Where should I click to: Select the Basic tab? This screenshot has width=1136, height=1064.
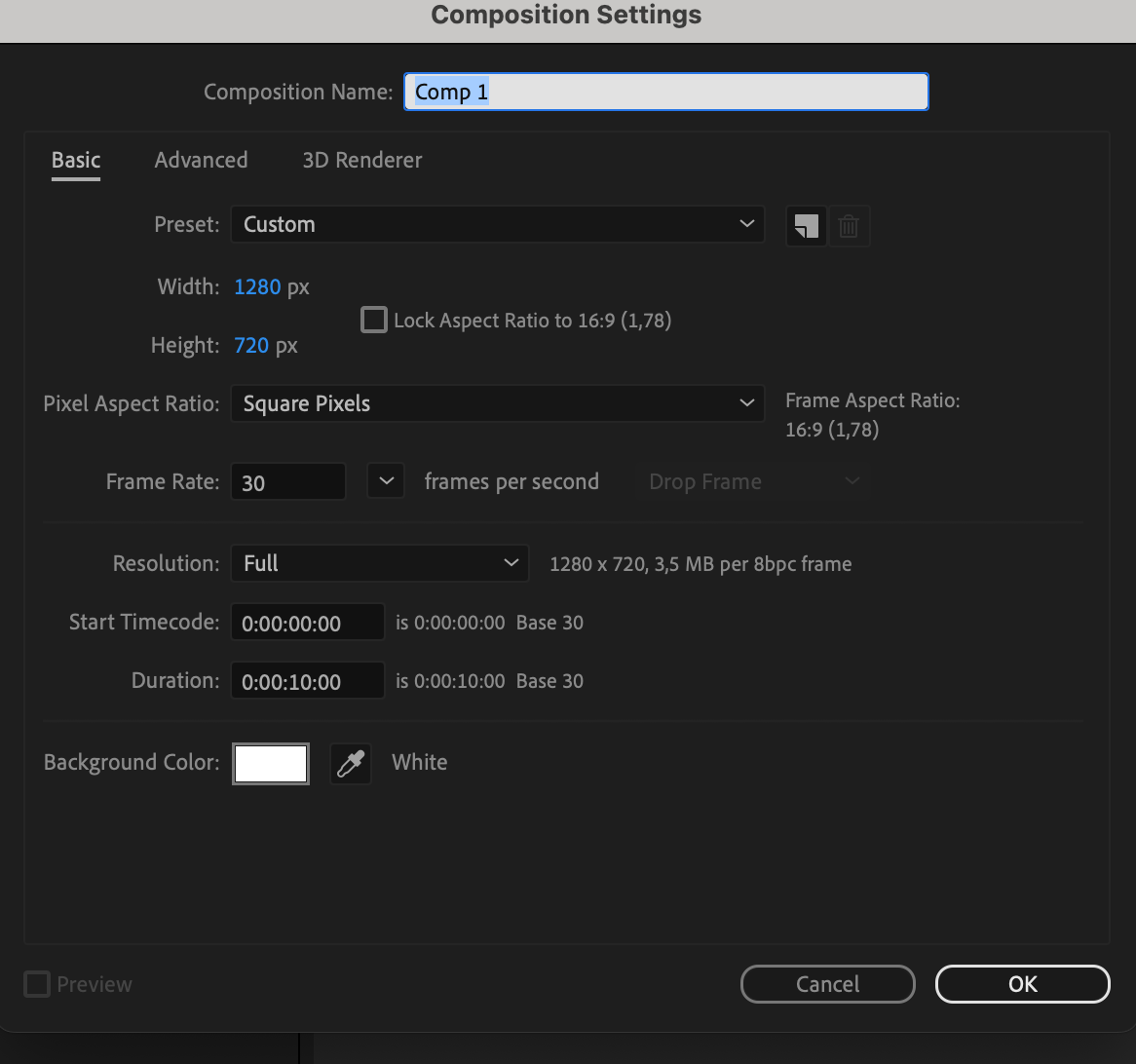click(75, 160)
